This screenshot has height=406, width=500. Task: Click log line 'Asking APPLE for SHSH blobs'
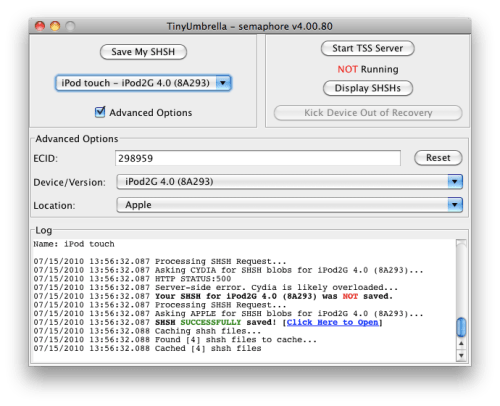(x=228, y=314)
